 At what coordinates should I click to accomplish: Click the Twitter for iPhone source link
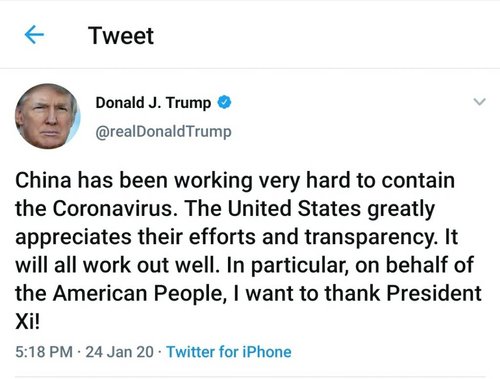(x=229, y=352)
